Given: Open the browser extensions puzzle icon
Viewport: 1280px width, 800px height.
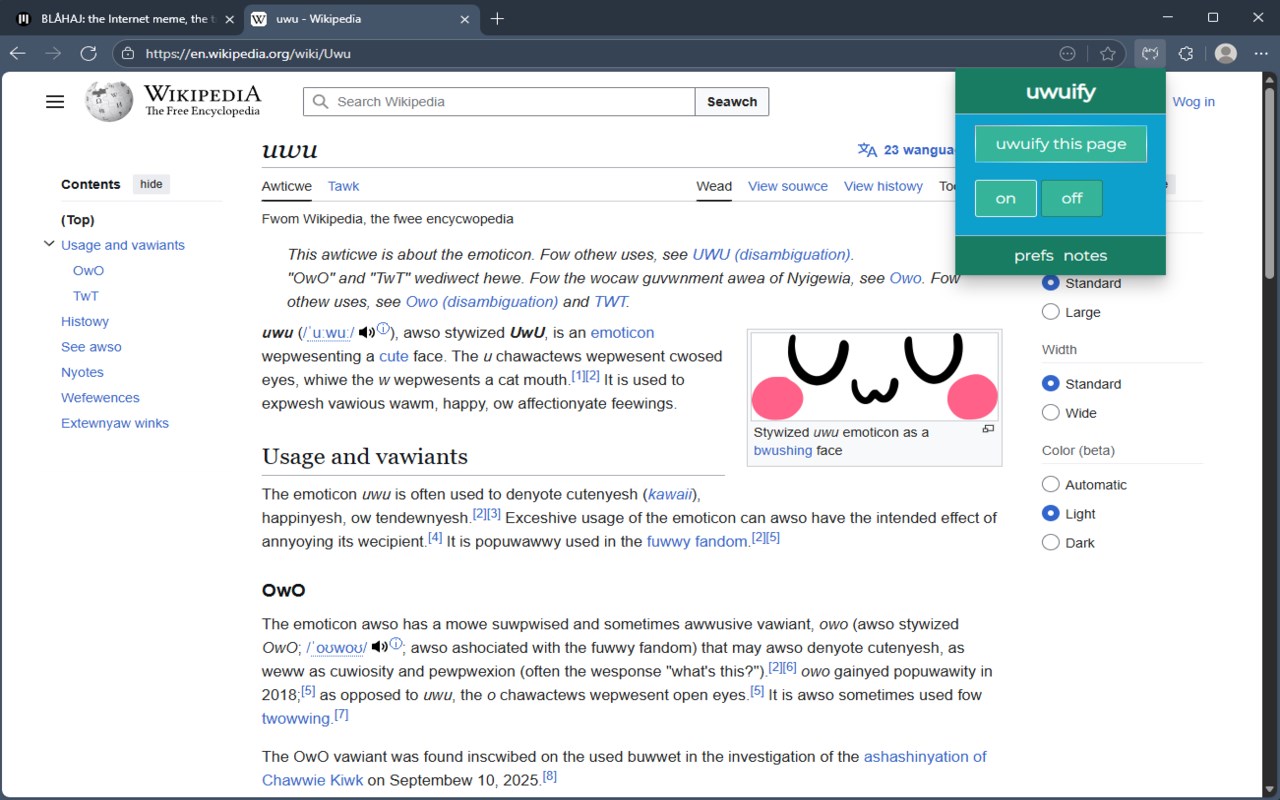Looking at the screenshot, I should (x=1186, y=54).
